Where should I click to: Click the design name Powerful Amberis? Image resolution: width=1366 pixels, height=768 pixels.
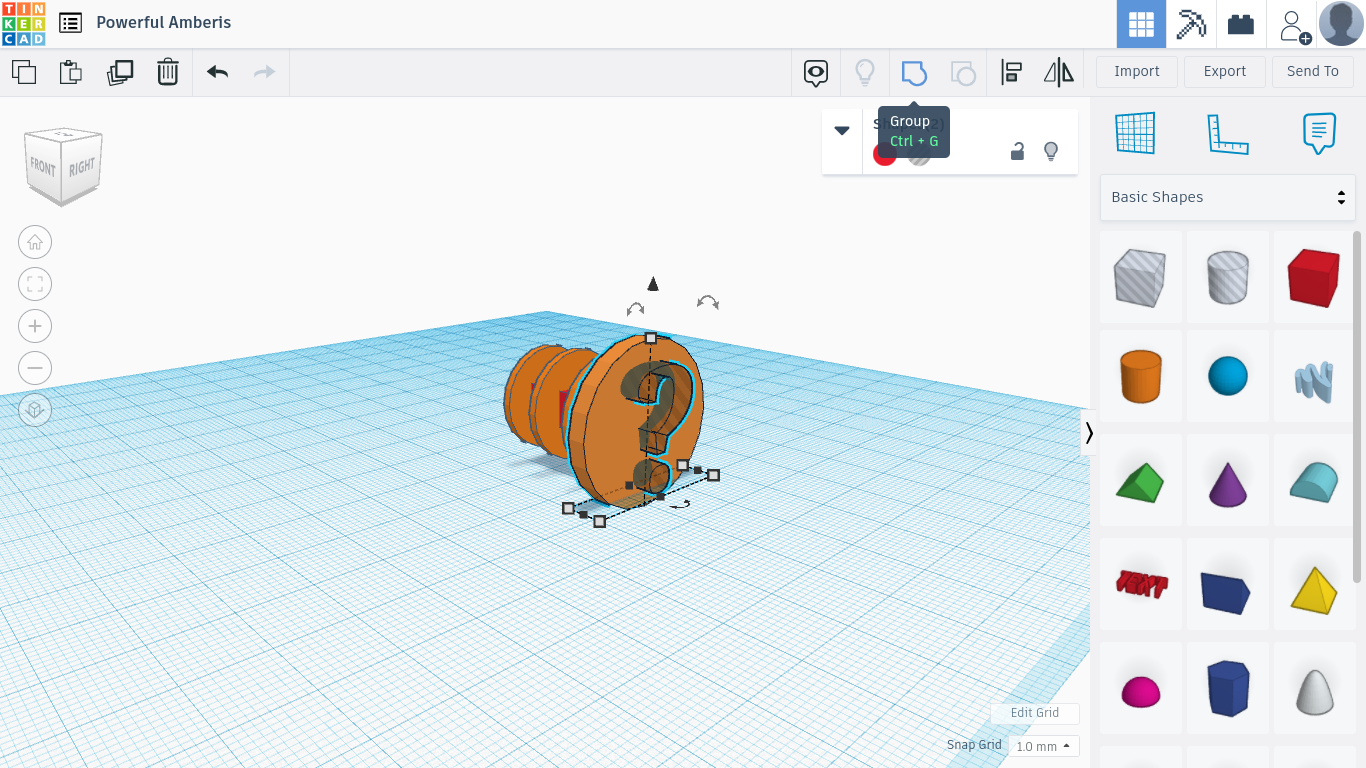(x=164, y=23)
